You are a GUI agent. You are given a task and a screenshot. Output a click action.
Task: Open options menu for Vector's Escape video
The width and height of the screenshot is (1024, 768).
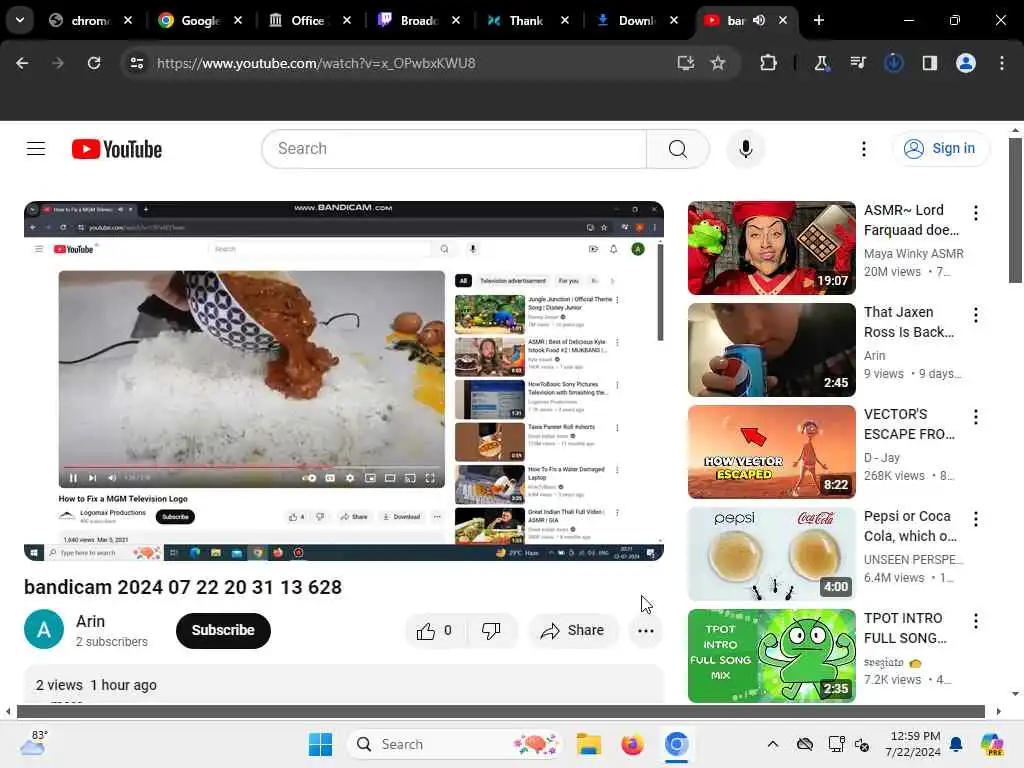[976, 417]
